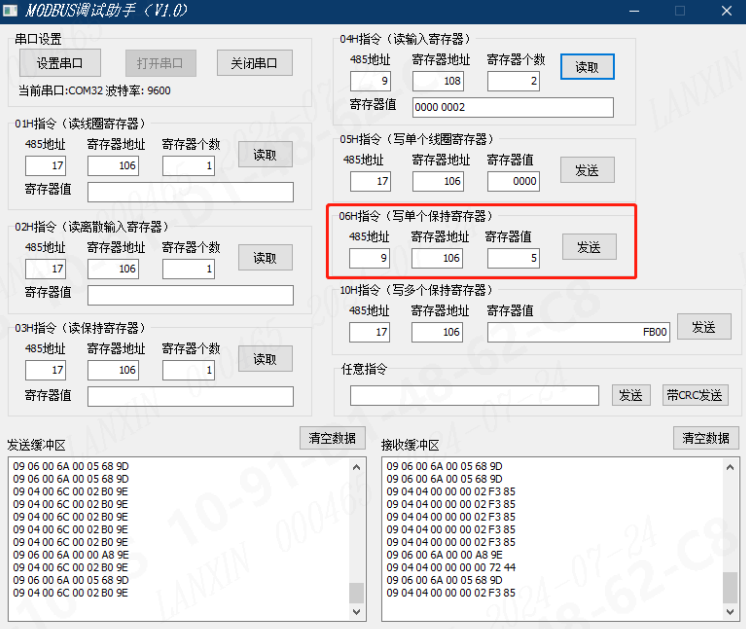Viewport: 746px width, 629px height.
Task: Click the 04H 寄存器值 box with 0000 0002
Action: coord(513,108)
